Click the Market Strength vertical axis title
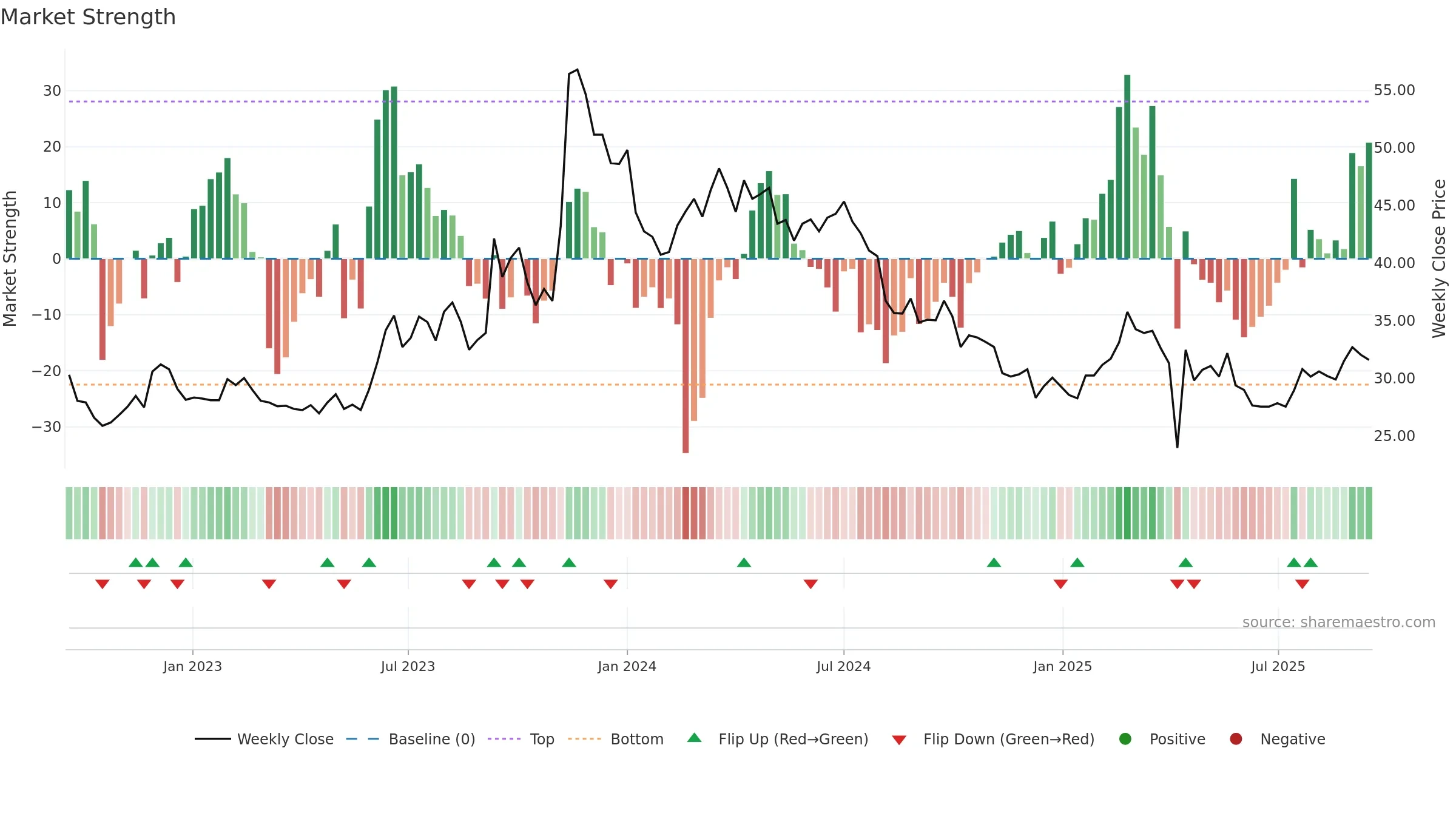The image size is (1456, 819). pos(10,258)
